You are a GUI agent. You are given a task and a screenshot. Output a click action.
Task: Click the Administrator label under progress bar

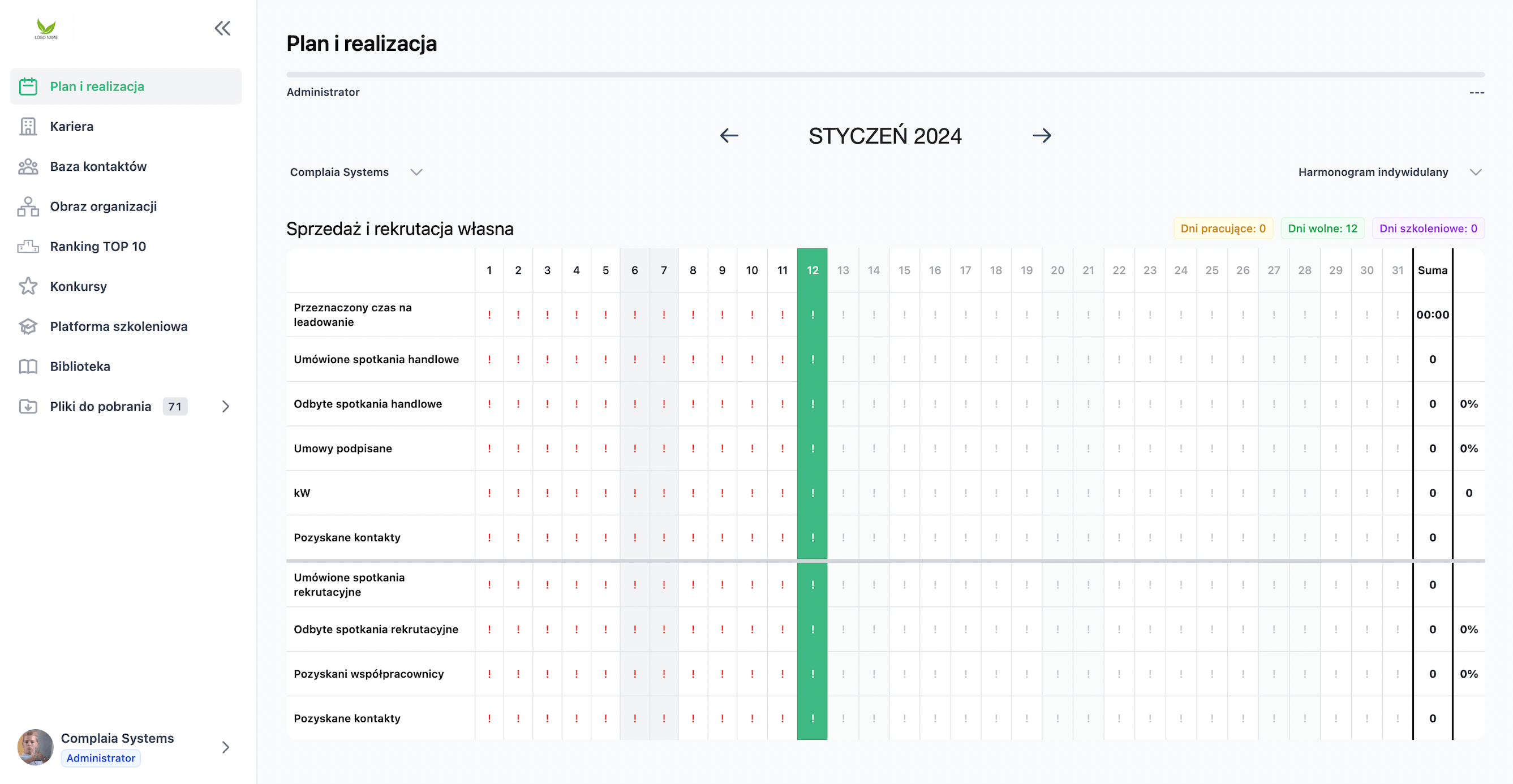[x=323, y=92]
